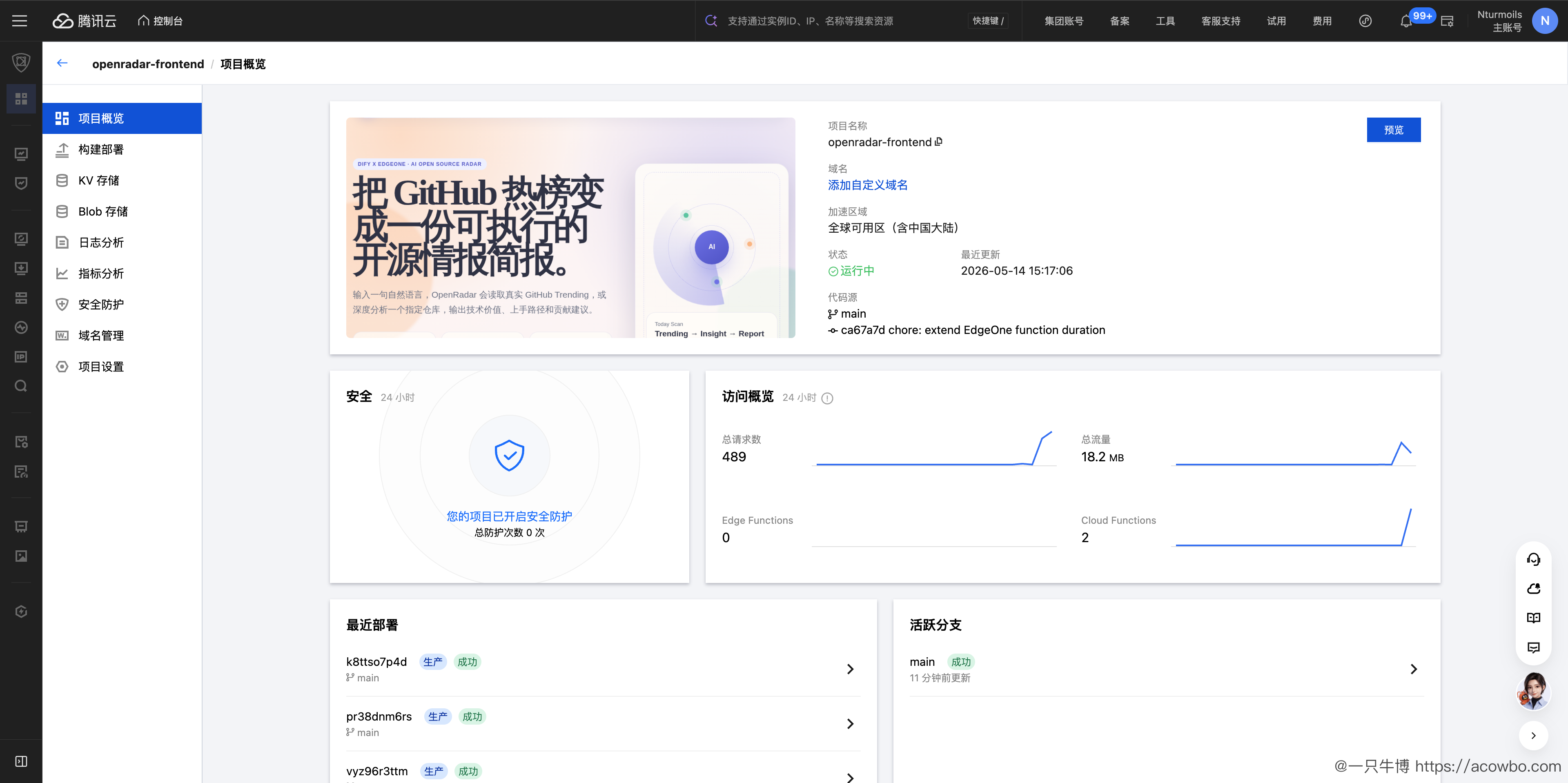Open the documentation book icon
Screen dimensions: 1568x783
click(x=1533, y=618)
